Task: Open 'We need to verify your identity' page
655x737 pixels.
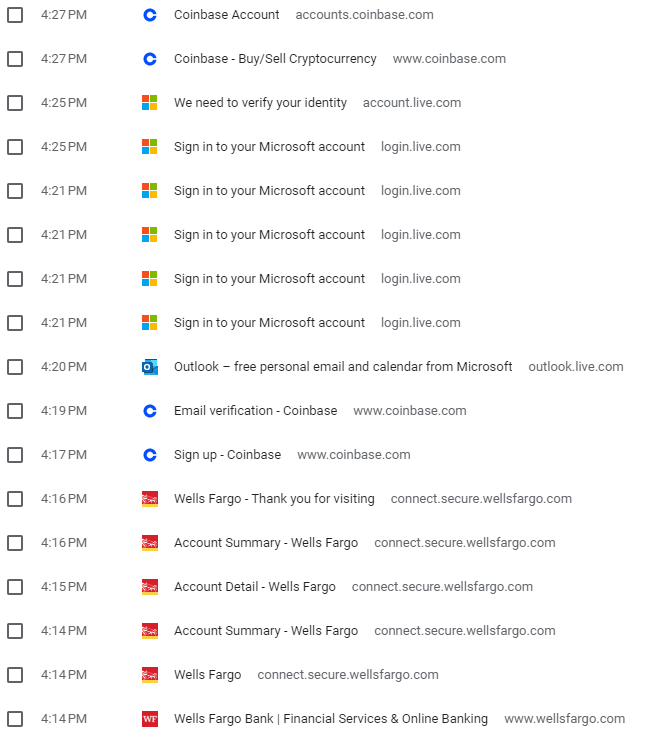Action: click(x=260, y=102)
